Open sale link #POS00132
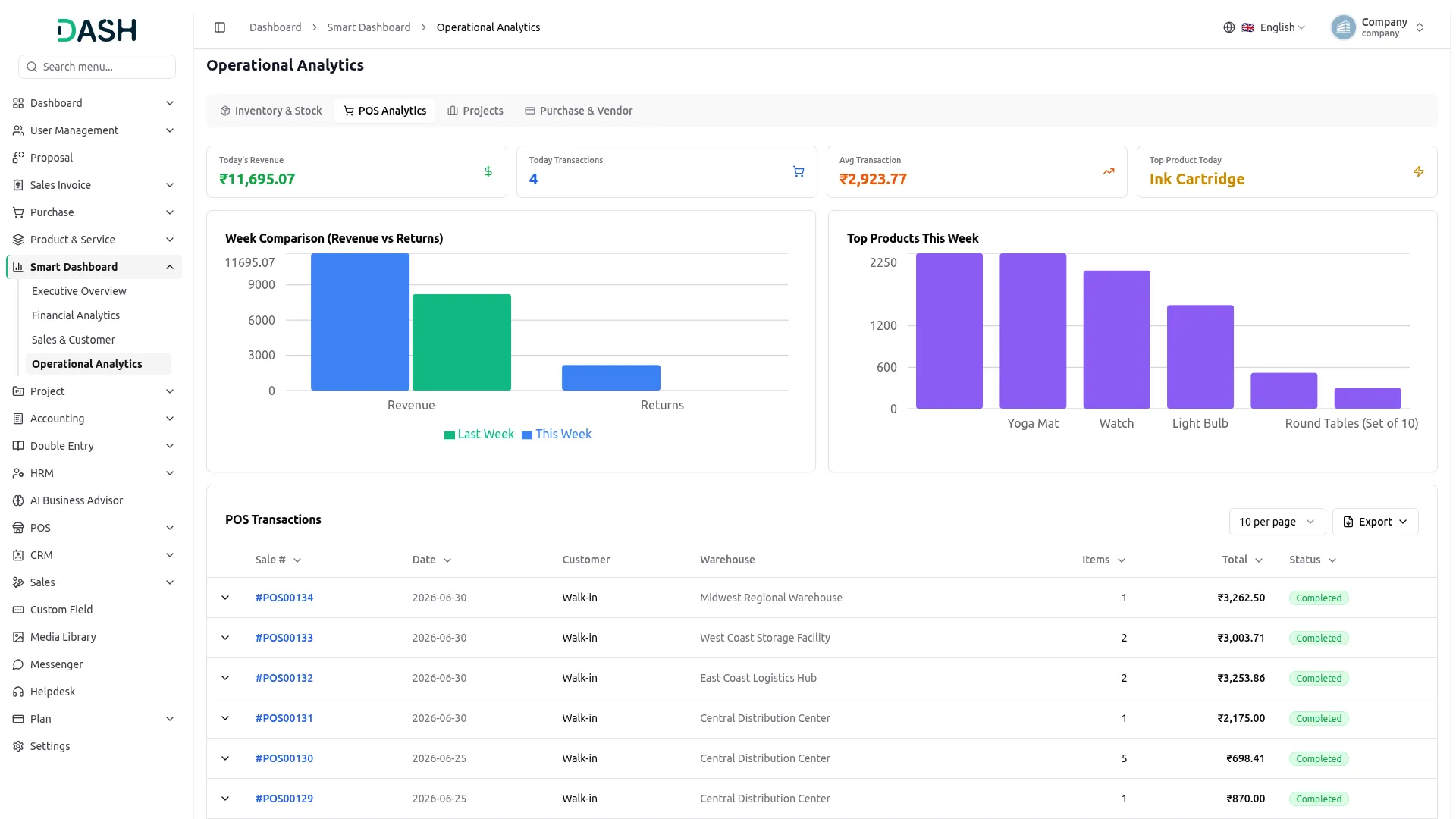Viewport: 1456px width, 819px height. pyautogui.click(x=284, y=678)
